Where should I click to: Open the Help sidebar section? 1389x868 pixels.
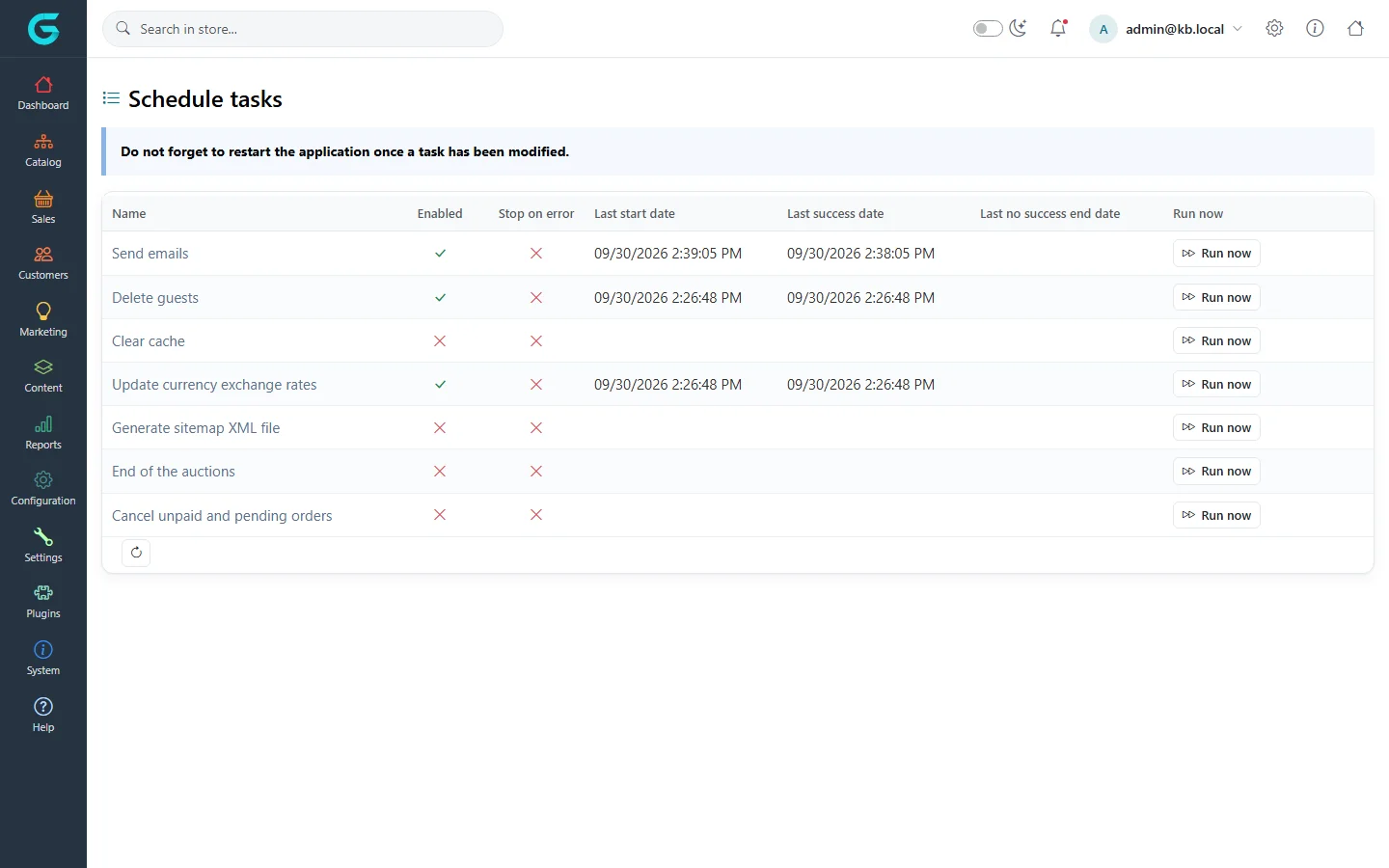(43, 716)
